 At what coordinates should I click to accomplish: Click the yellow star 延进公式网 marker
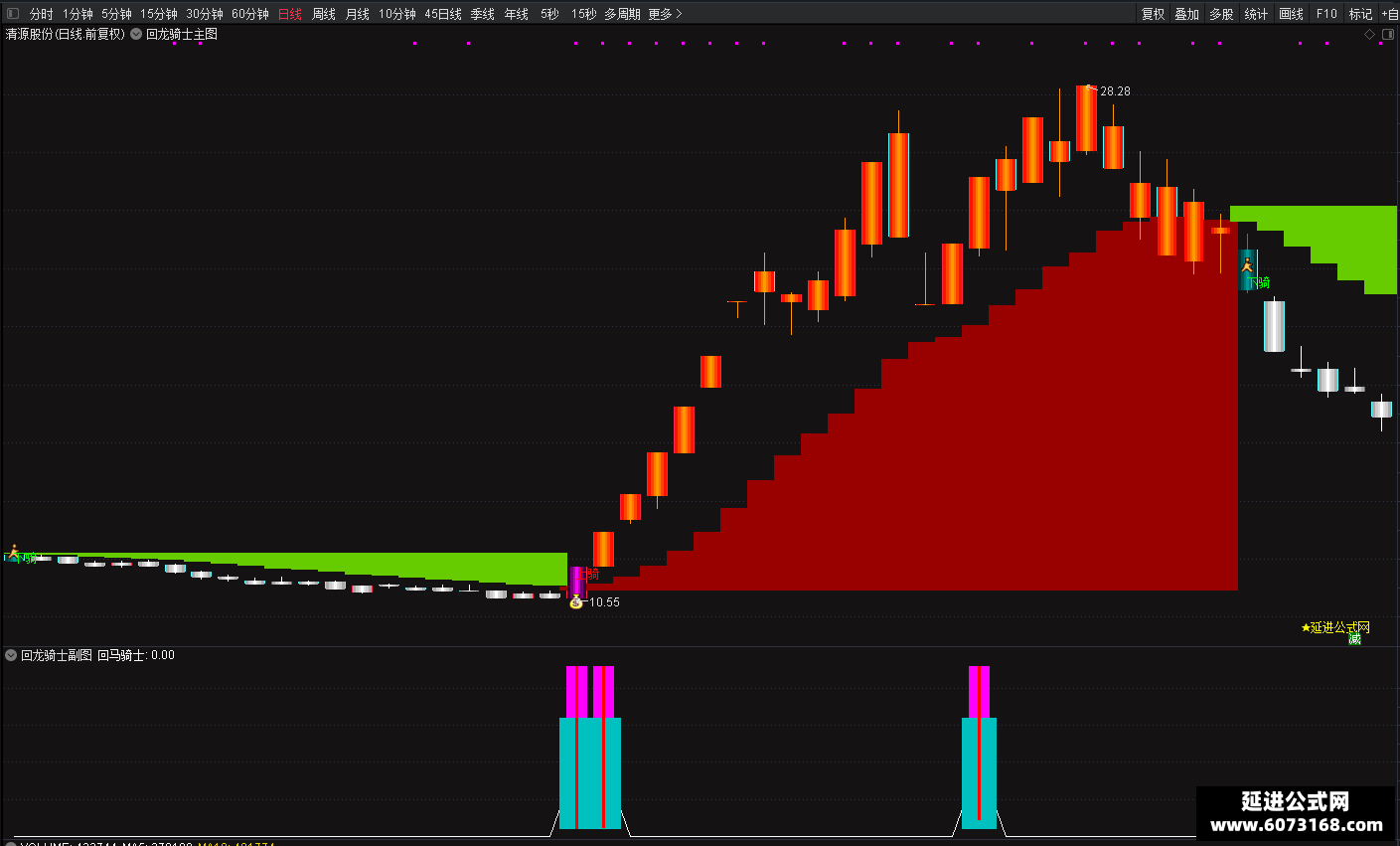pyautogui.click(x=1335, y=627)
